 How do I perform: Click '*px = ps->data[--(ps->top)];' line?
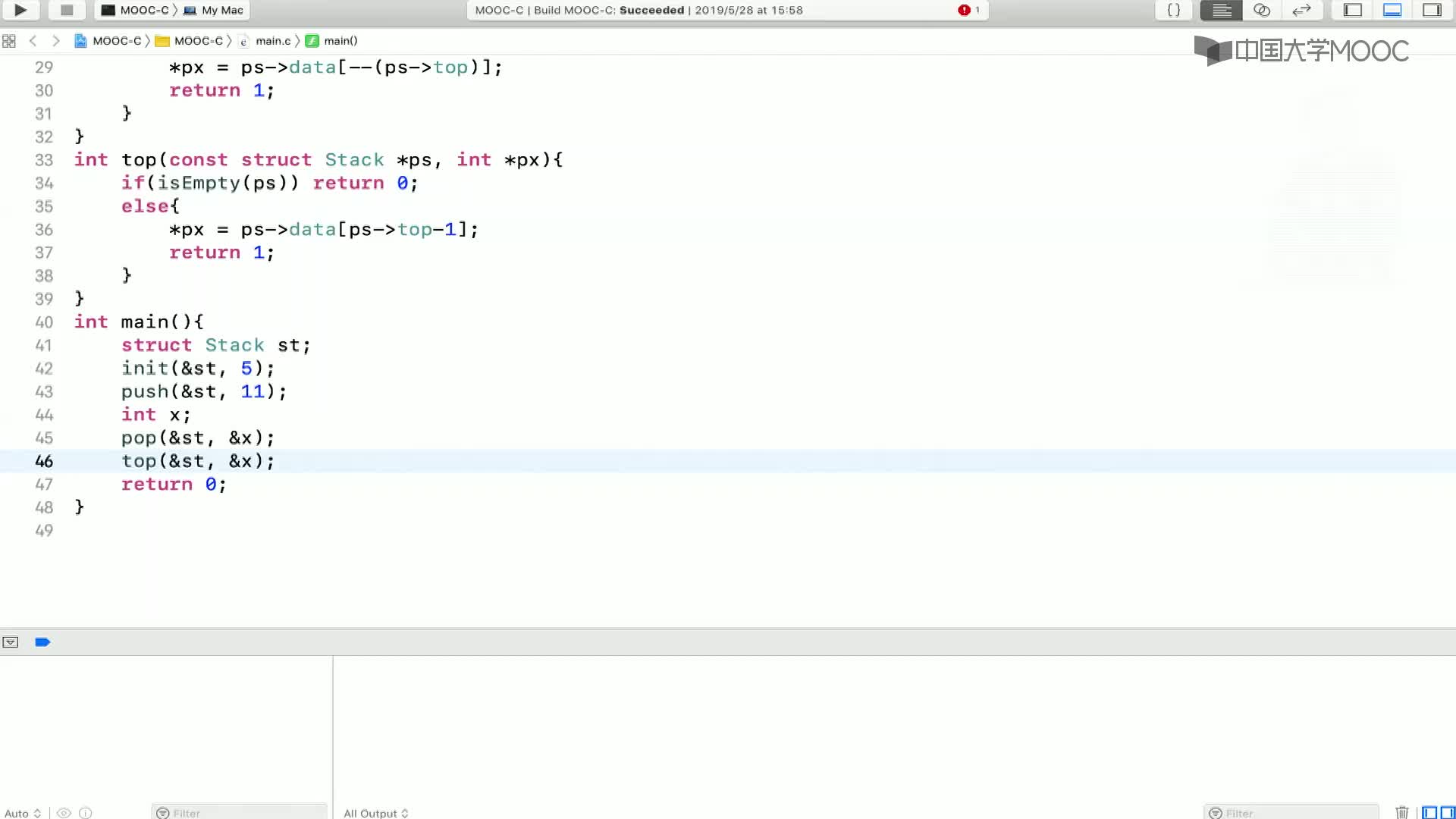click(x=336, y=67)
